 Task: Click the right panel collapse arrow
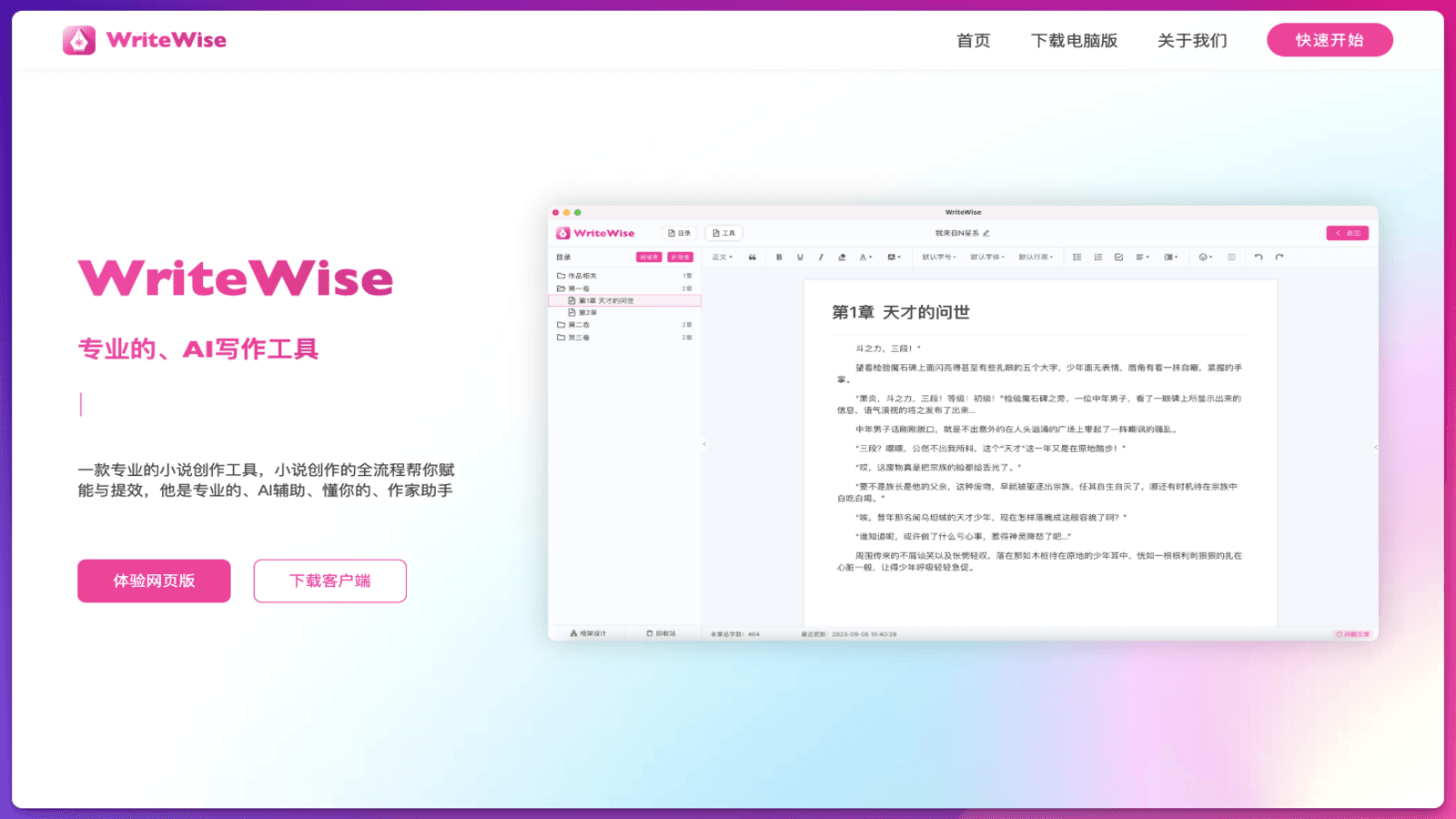[x=1375, y=447]
